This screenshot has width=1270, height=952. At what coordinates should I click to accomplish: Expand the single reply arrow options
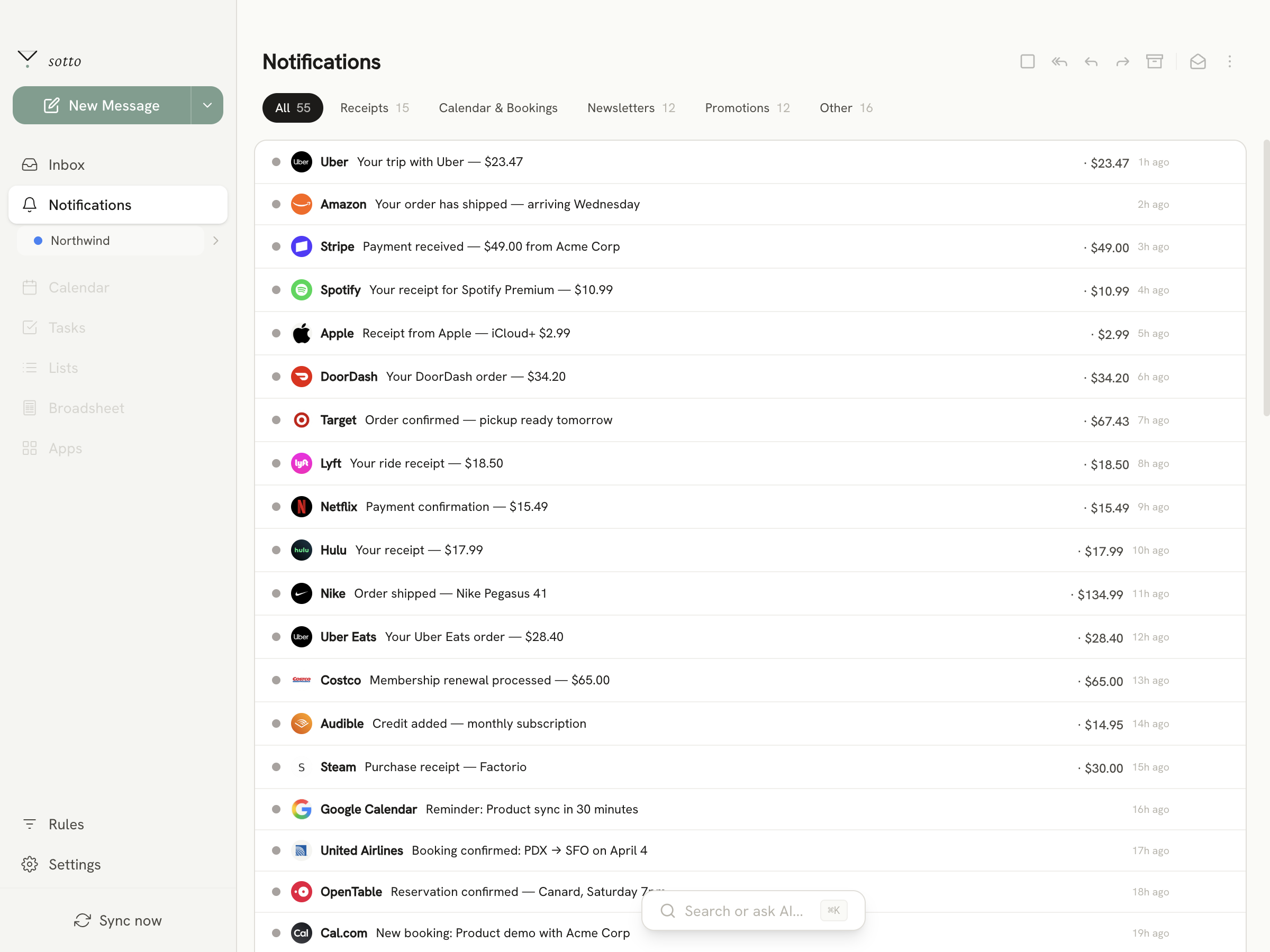tap(1091, 61)
